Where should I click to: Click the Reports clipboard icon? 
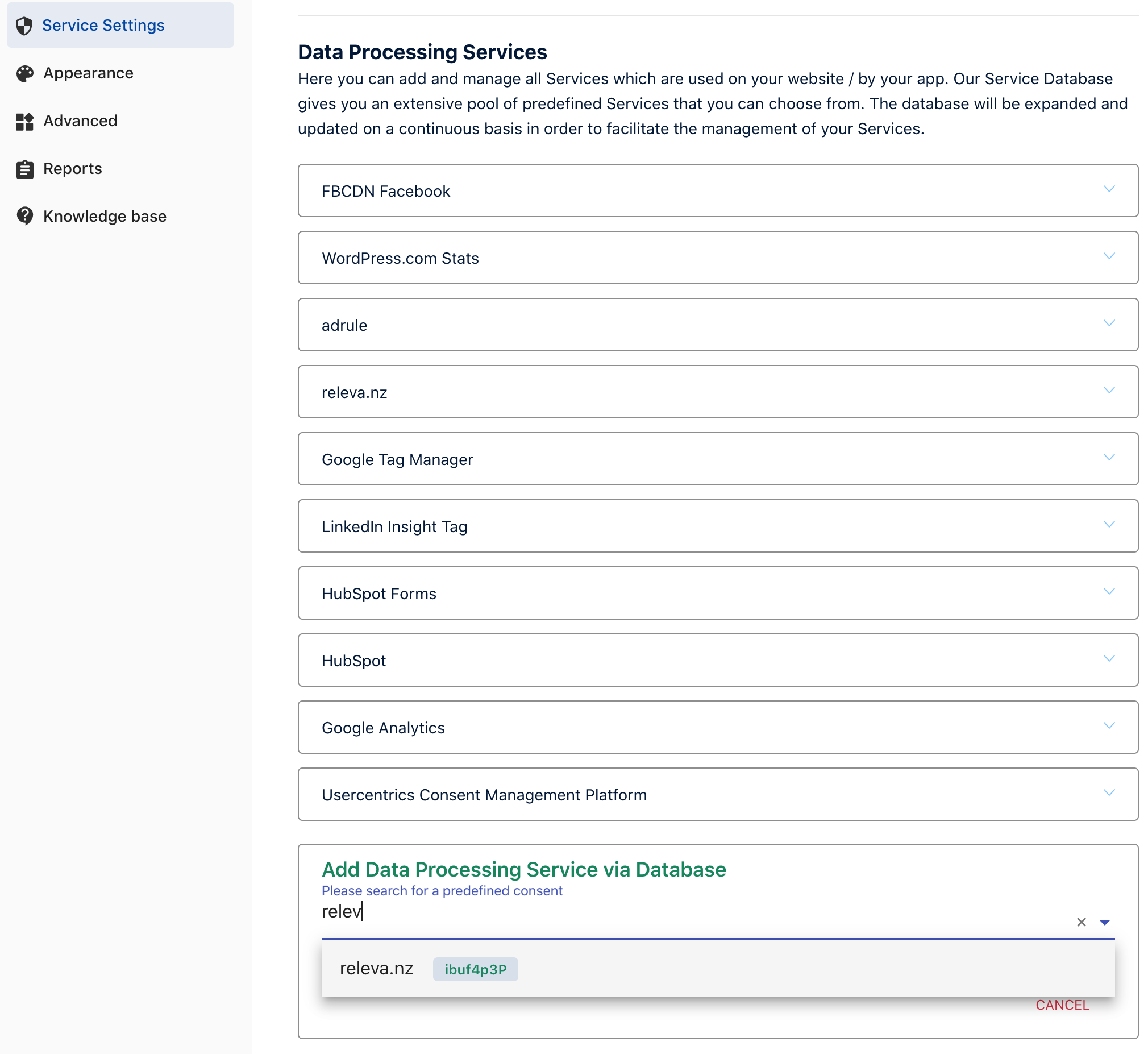[24, 169]
